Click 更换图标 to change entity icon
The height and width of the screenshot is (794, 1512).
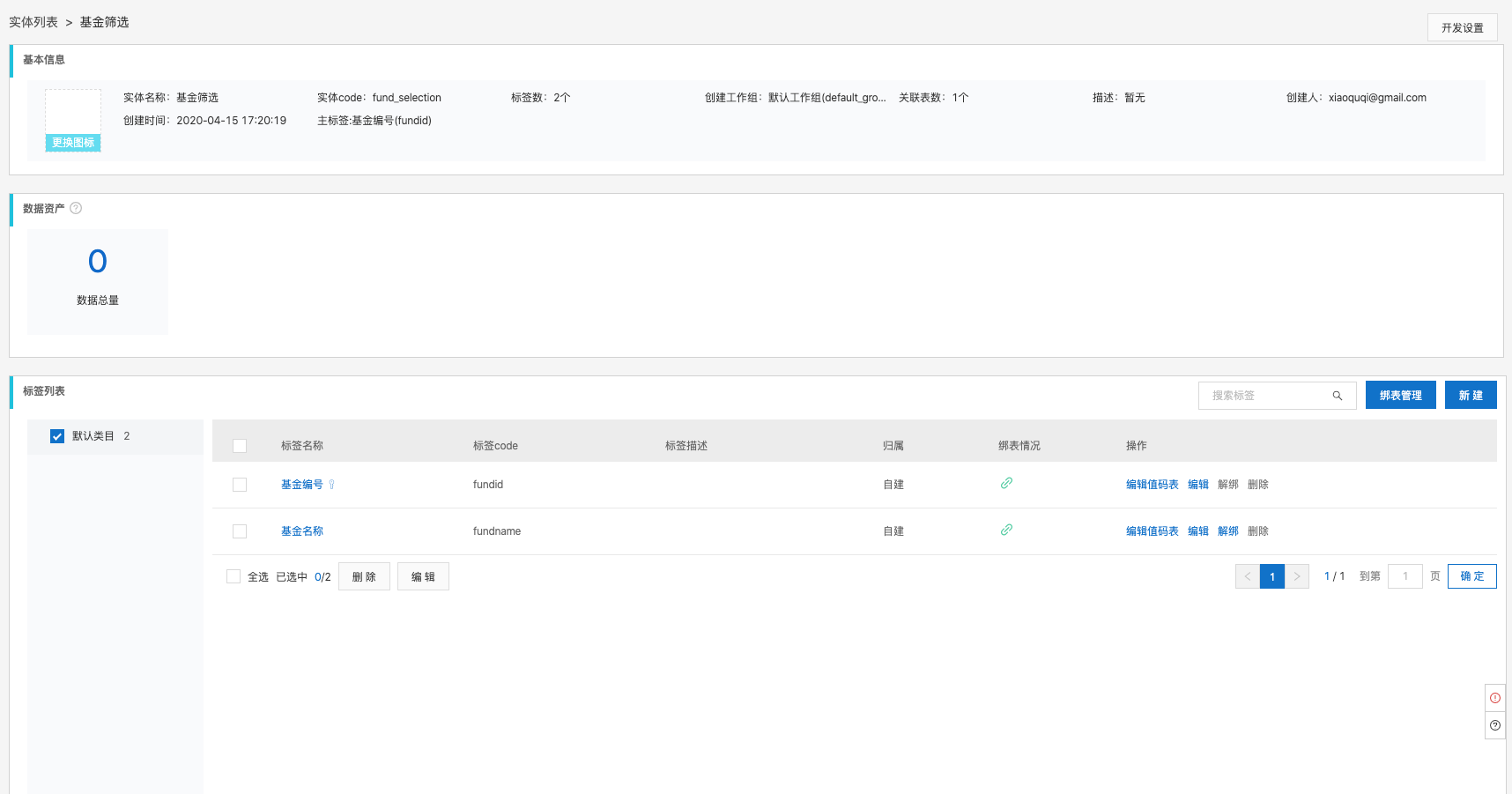[73, 143]
